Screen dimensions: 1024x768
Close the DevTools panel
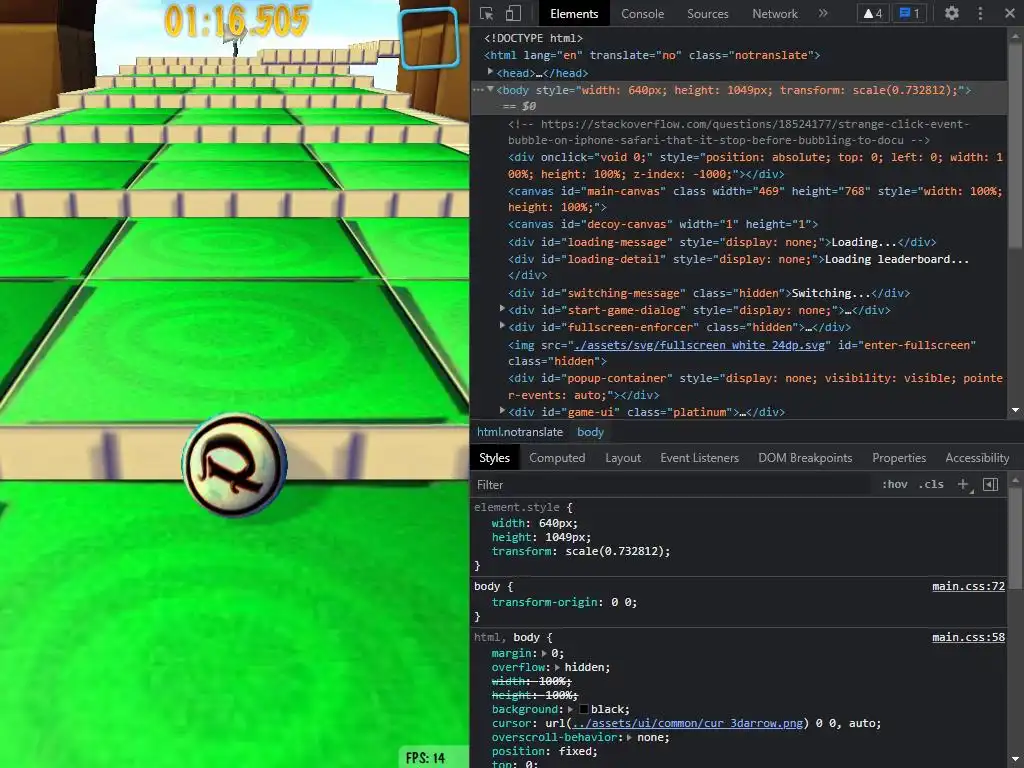[1009, 13]
